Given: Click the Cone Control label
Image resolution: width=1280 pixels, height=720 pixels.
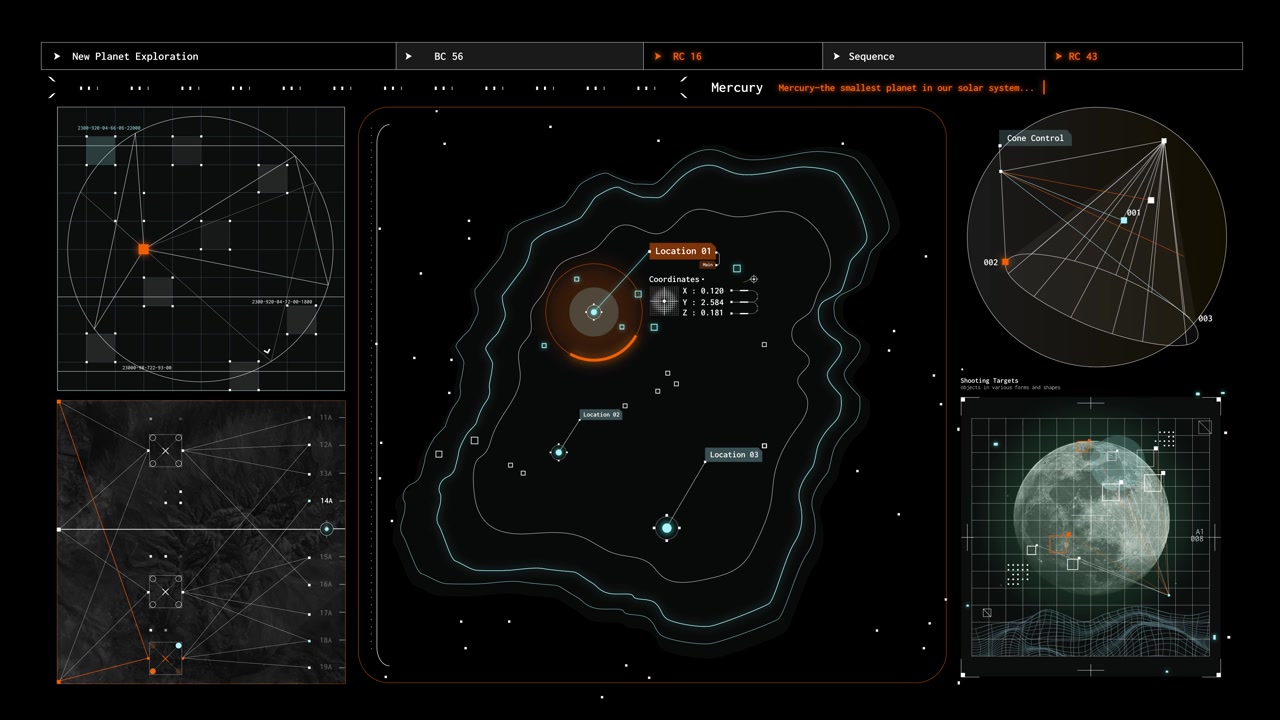Looking at the screenshot, I should coord(1035,138).
